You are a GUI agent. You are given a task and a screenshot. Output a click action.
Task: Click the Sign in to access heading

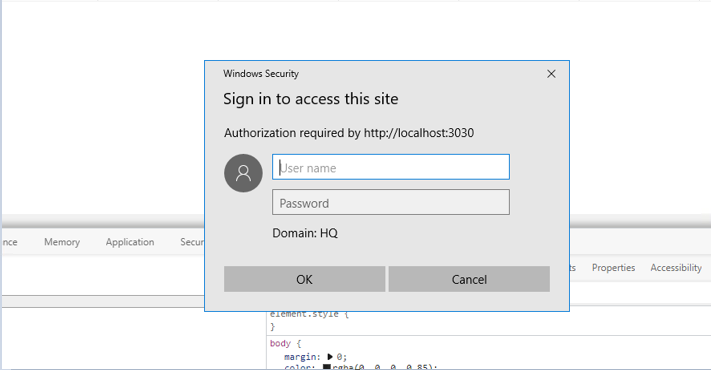click(311, 99)
